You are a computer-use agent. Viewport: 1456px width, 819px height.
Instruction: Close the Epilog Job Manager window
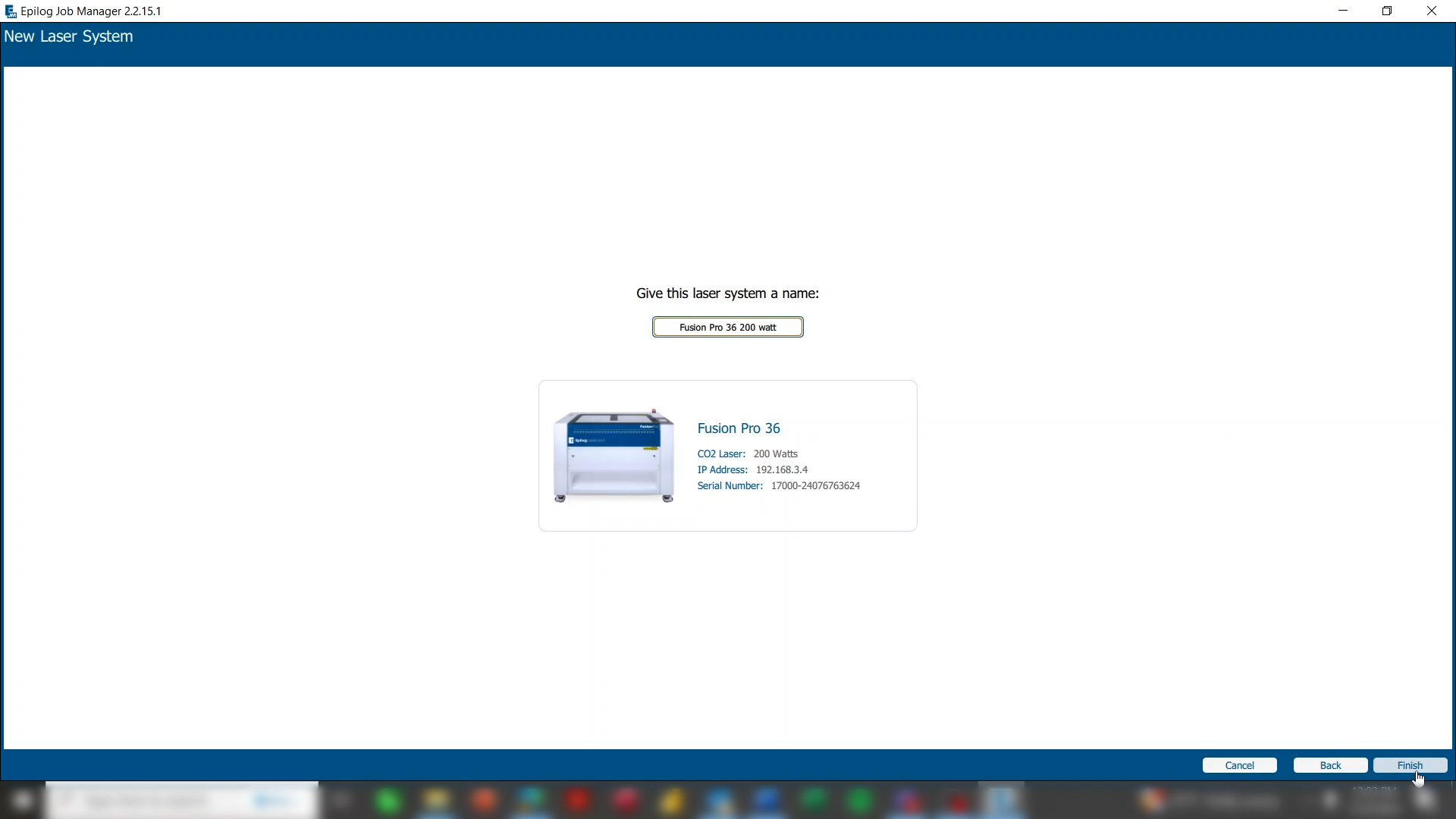[1432, 11]
